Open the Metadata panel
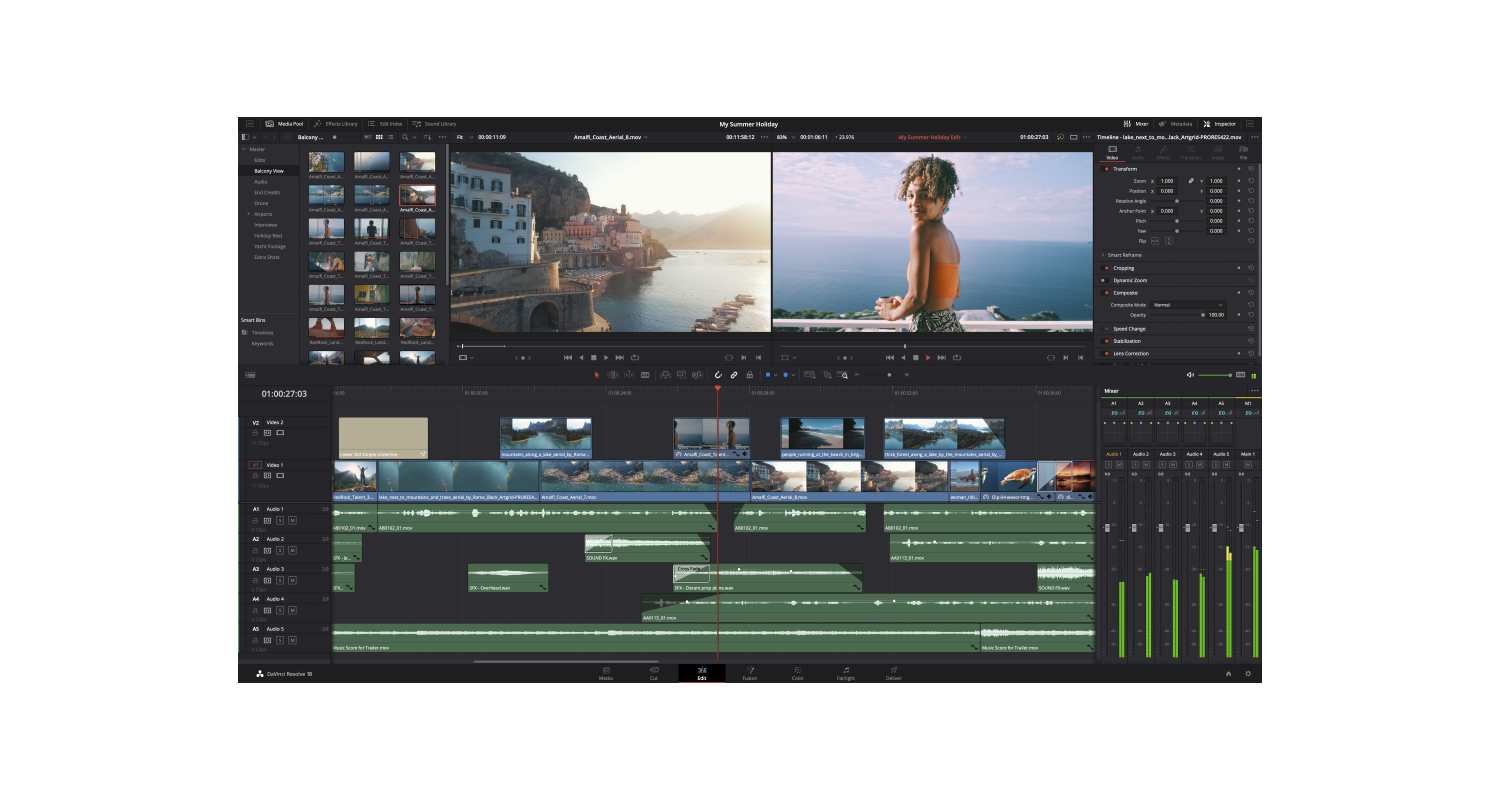 1175,124
